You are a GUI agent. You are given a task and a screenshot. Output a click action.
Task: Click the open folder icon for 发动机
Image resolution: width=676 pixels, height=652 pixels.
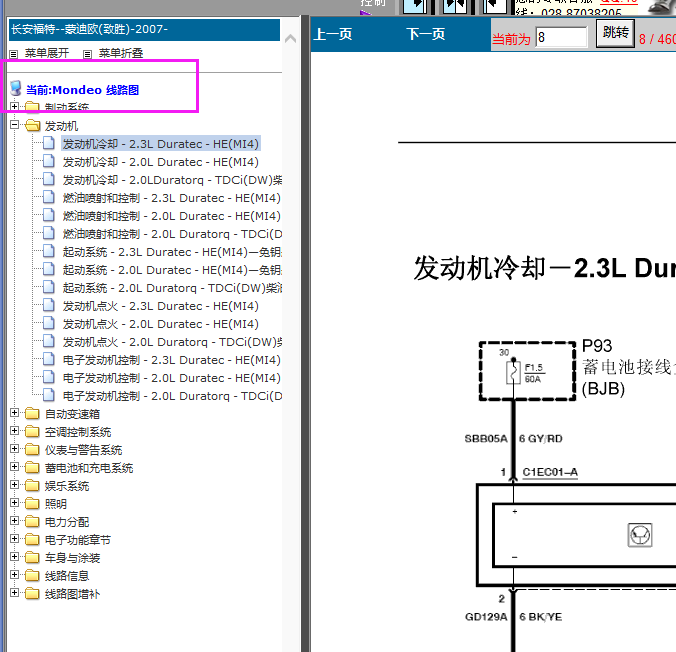(x=32, y=125)
